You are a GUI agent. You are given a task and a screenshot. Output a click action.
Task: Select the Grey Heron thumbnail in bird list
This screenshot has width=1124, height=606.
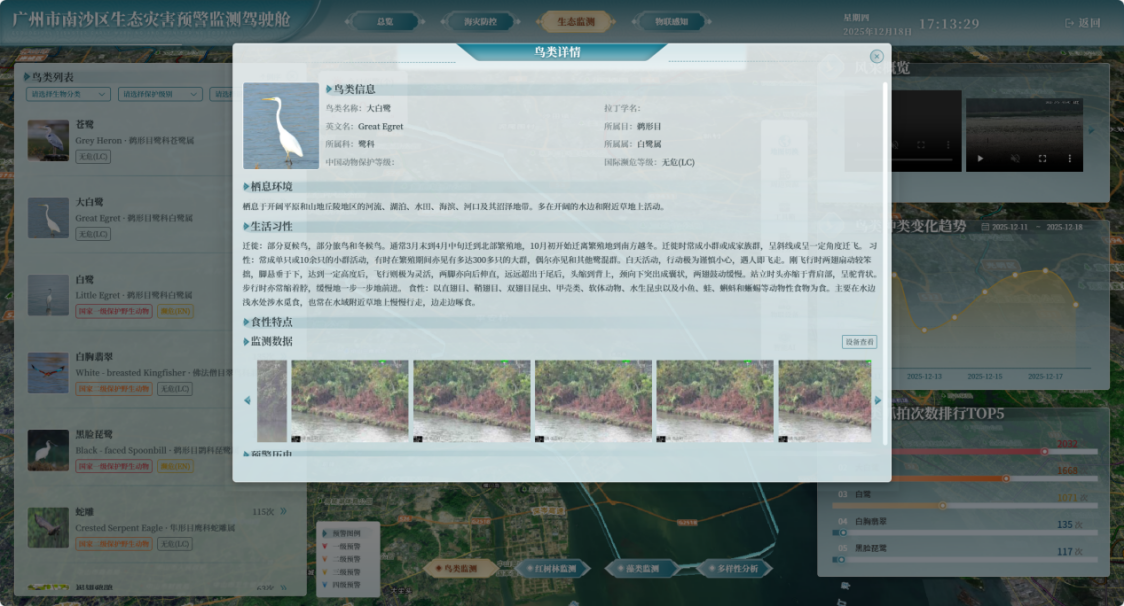click(x=48, y=140)
